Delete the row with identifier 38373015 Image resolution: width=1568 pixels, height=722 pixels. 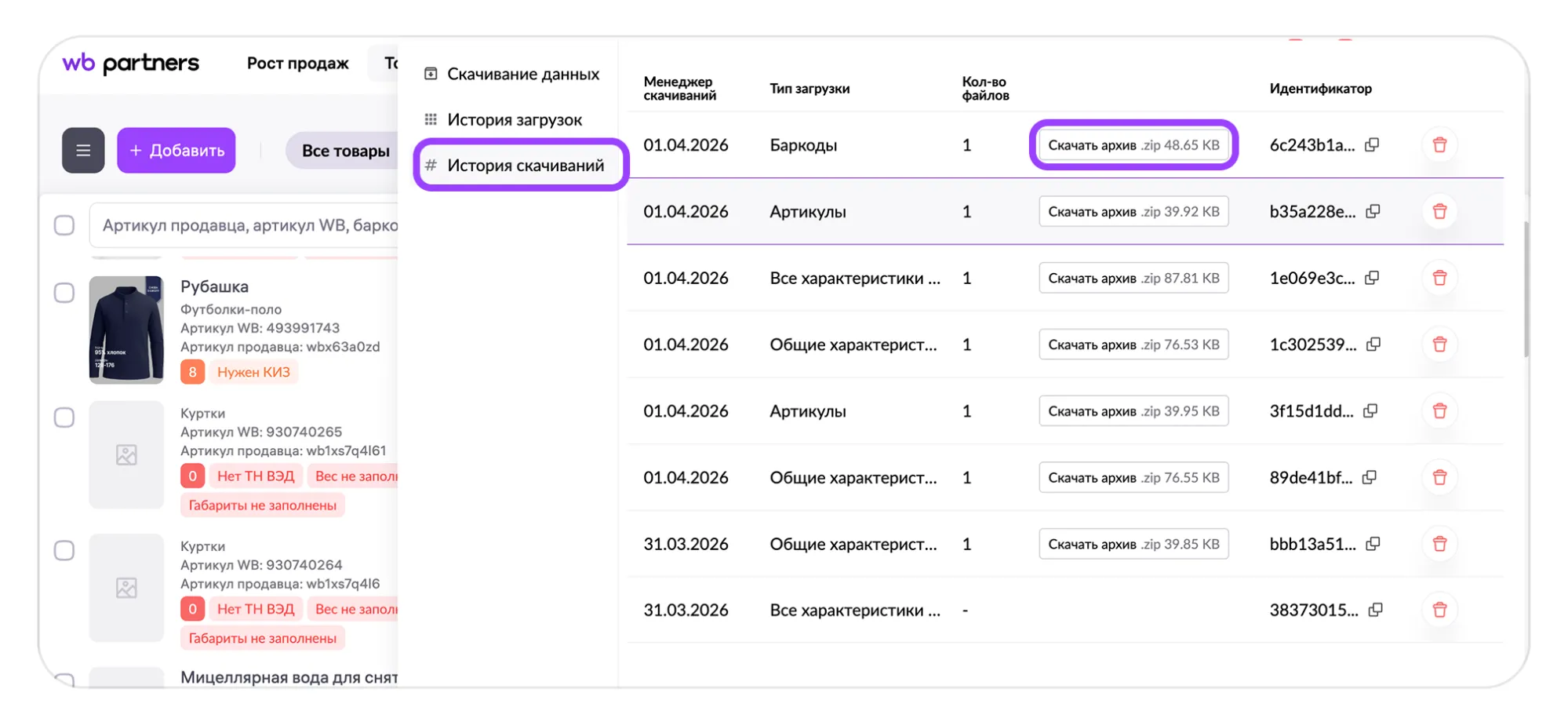click(x=1439, y=610)
